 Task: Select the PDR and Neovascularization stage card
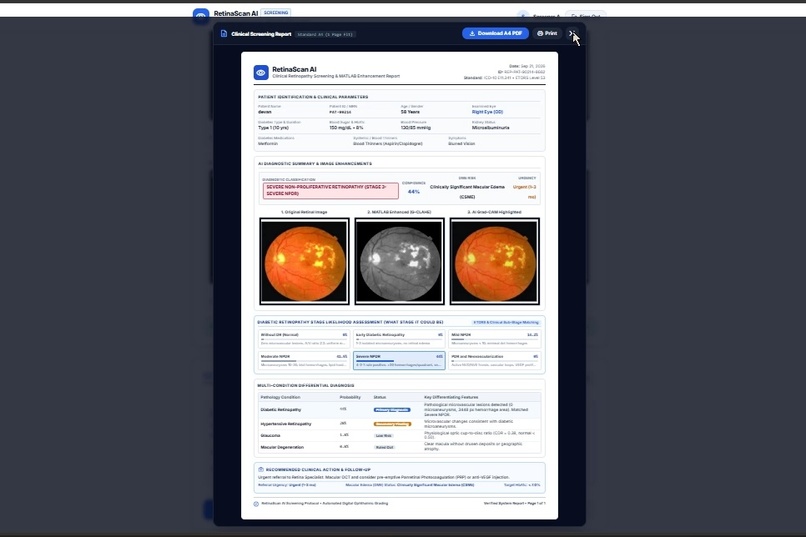tap(494, 360)
